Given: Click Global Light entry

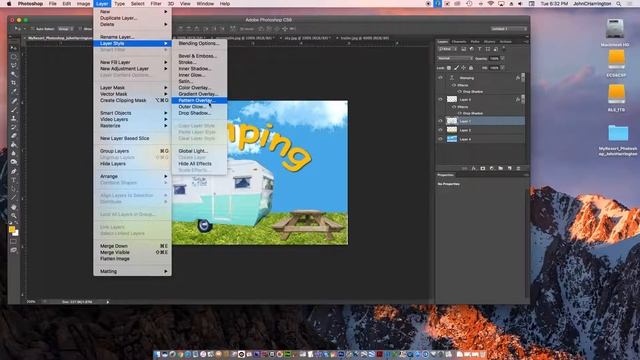Looking at the screenshot, I should click(199, 151).
